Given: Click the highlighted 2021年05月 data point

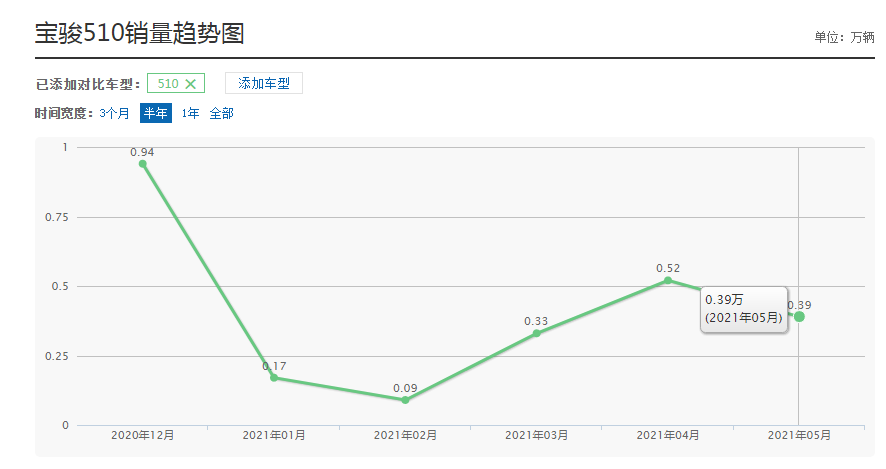Looking at the screenshot, I should point(799,316).
